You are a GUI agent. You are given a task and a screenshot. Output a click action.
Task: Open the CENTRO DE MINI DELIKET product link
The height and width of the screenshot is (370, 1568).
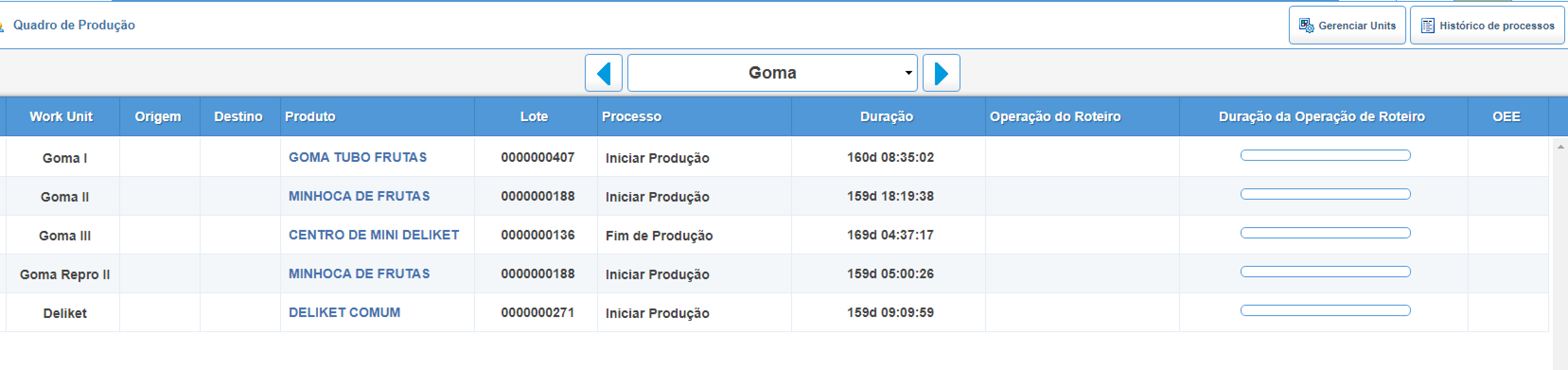[374, 235]
